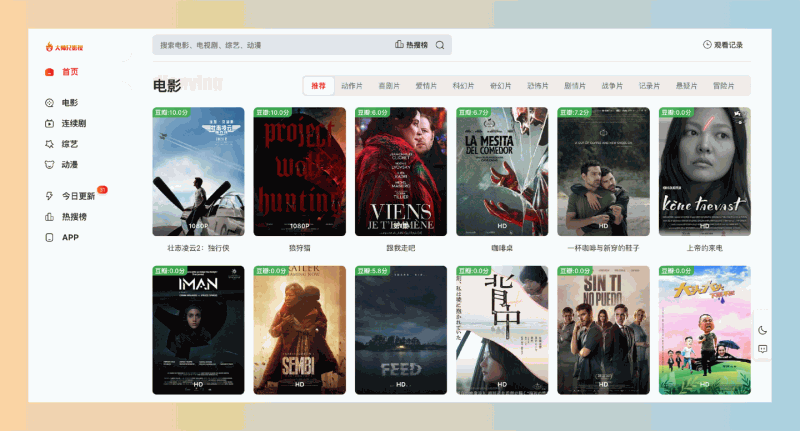Select the 动作片 action tab
The height and width of the screenshot is (431, 800).
coord(352,86)
